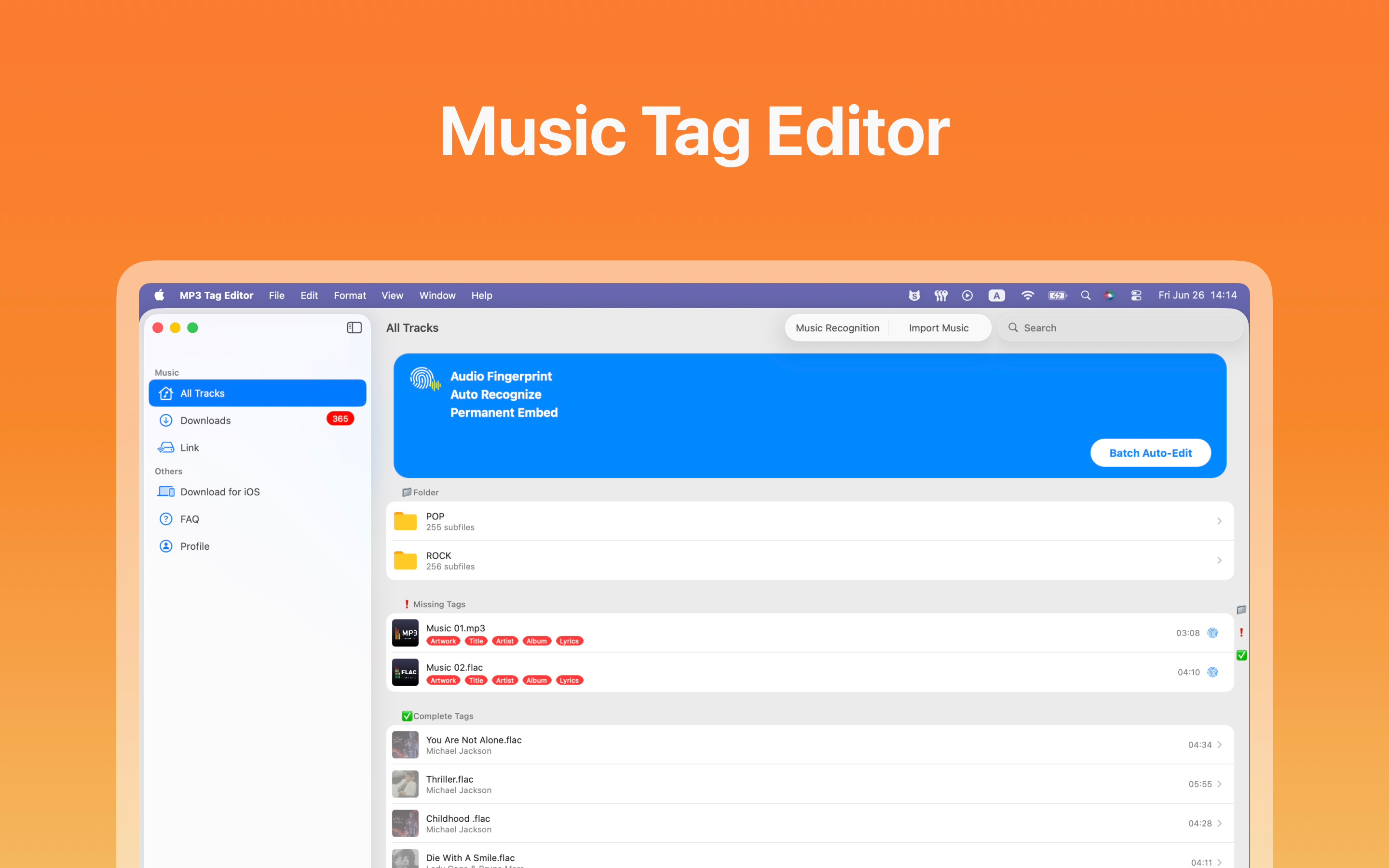Click the album art for Childhood .flac
Screen dimensions: 1389x868
[405, 823]
